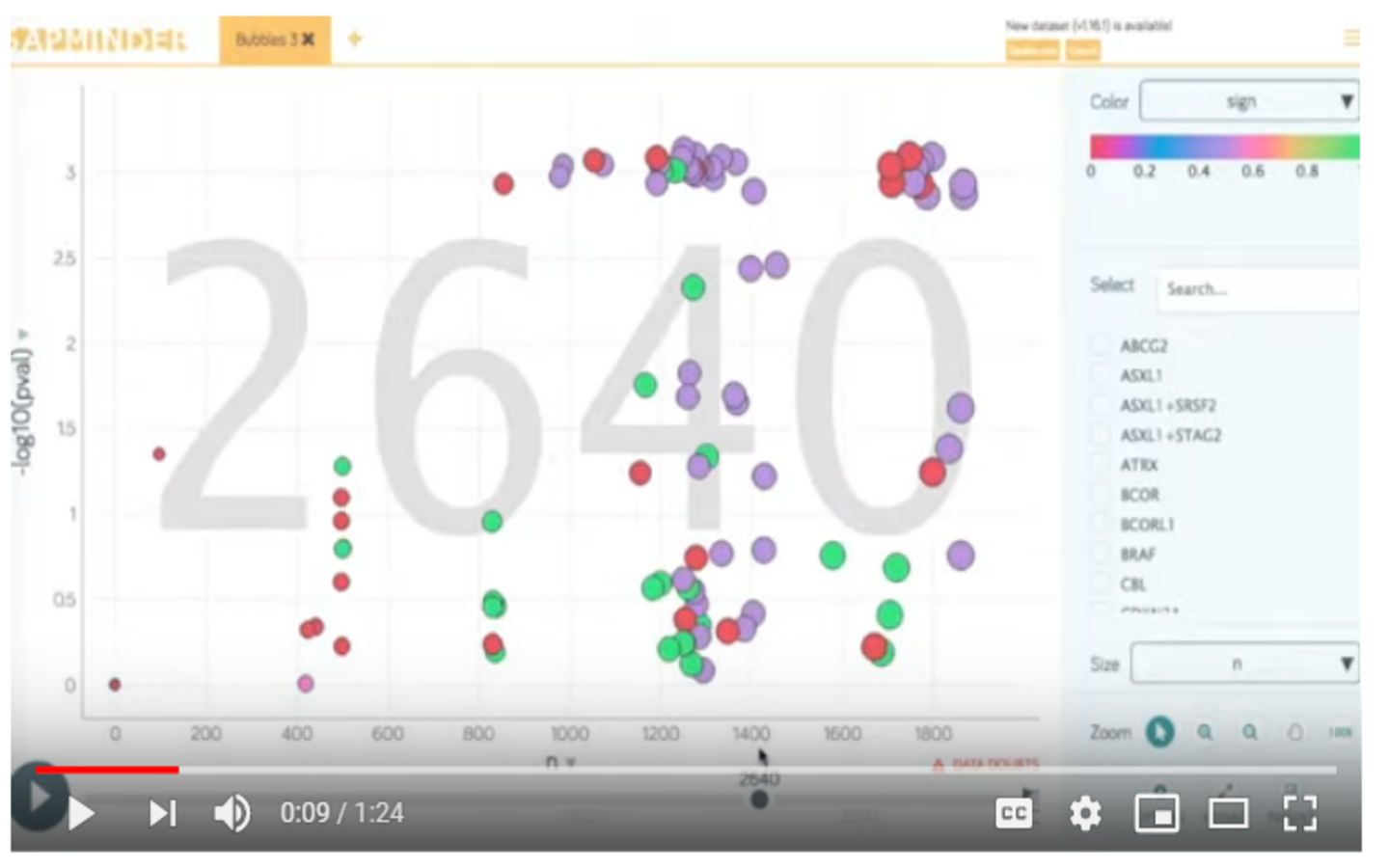The image size is (1389, 868).
Task: Select the BRAF entry checkbox
Action: coord(1101,555)
